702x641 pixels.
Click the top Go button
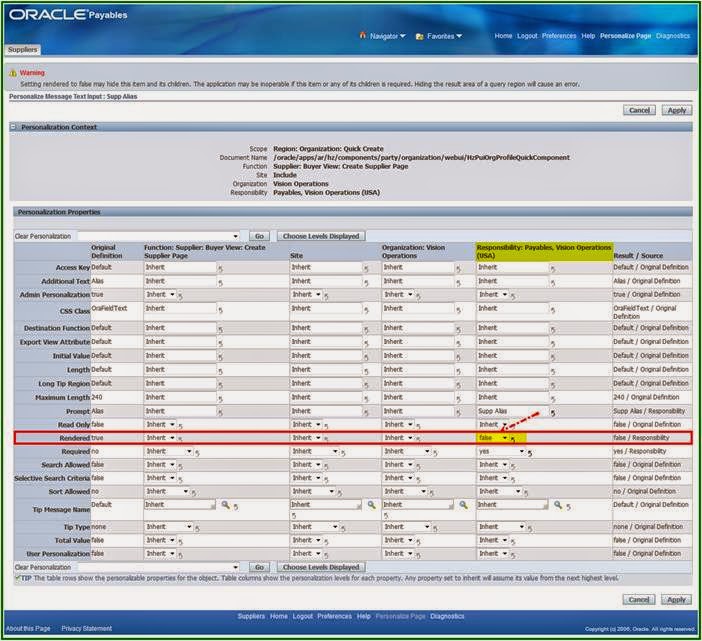pyautogui.click(x=259, y=236)
